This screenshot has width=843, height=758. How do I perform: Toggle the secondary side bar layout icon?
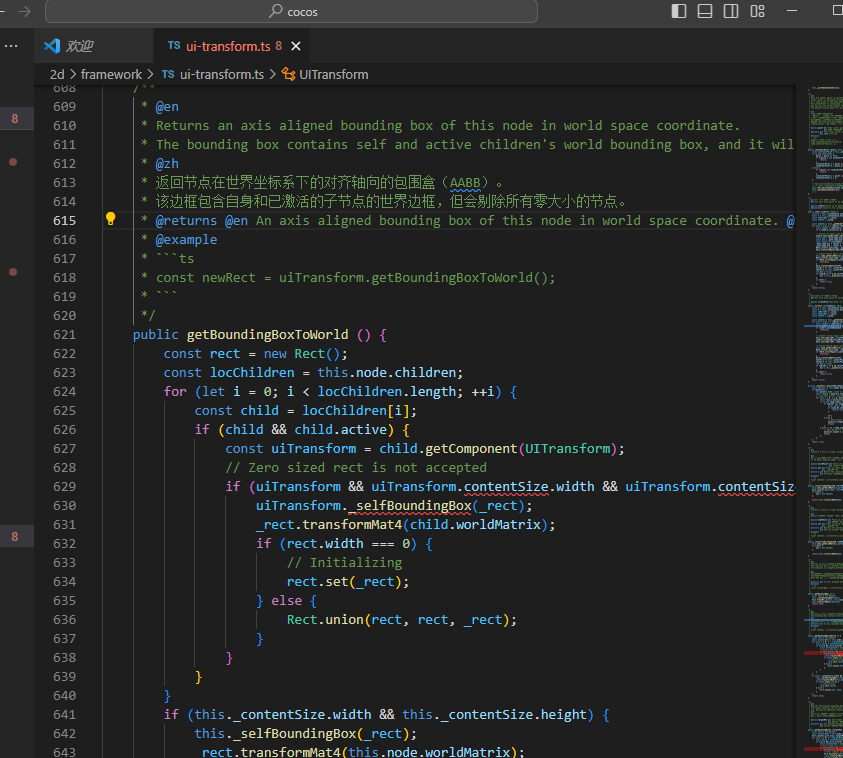(731, 11)
